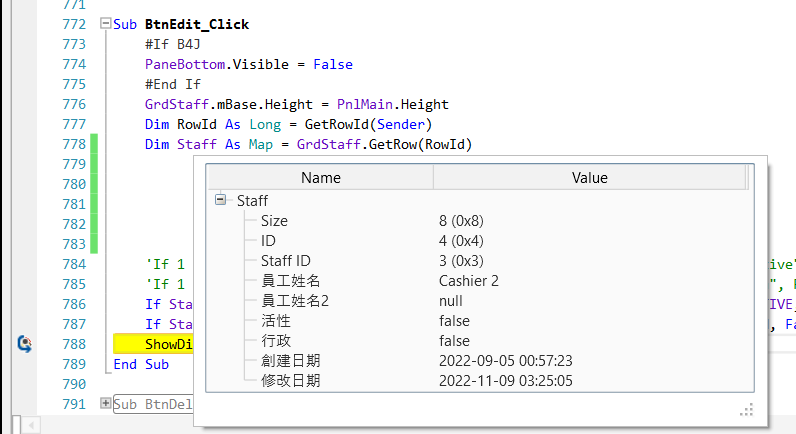The width and height of the screenshot is (796, 434).
Task: Click the left arrow of horizontal scrollbar
Action: [31, 425]
